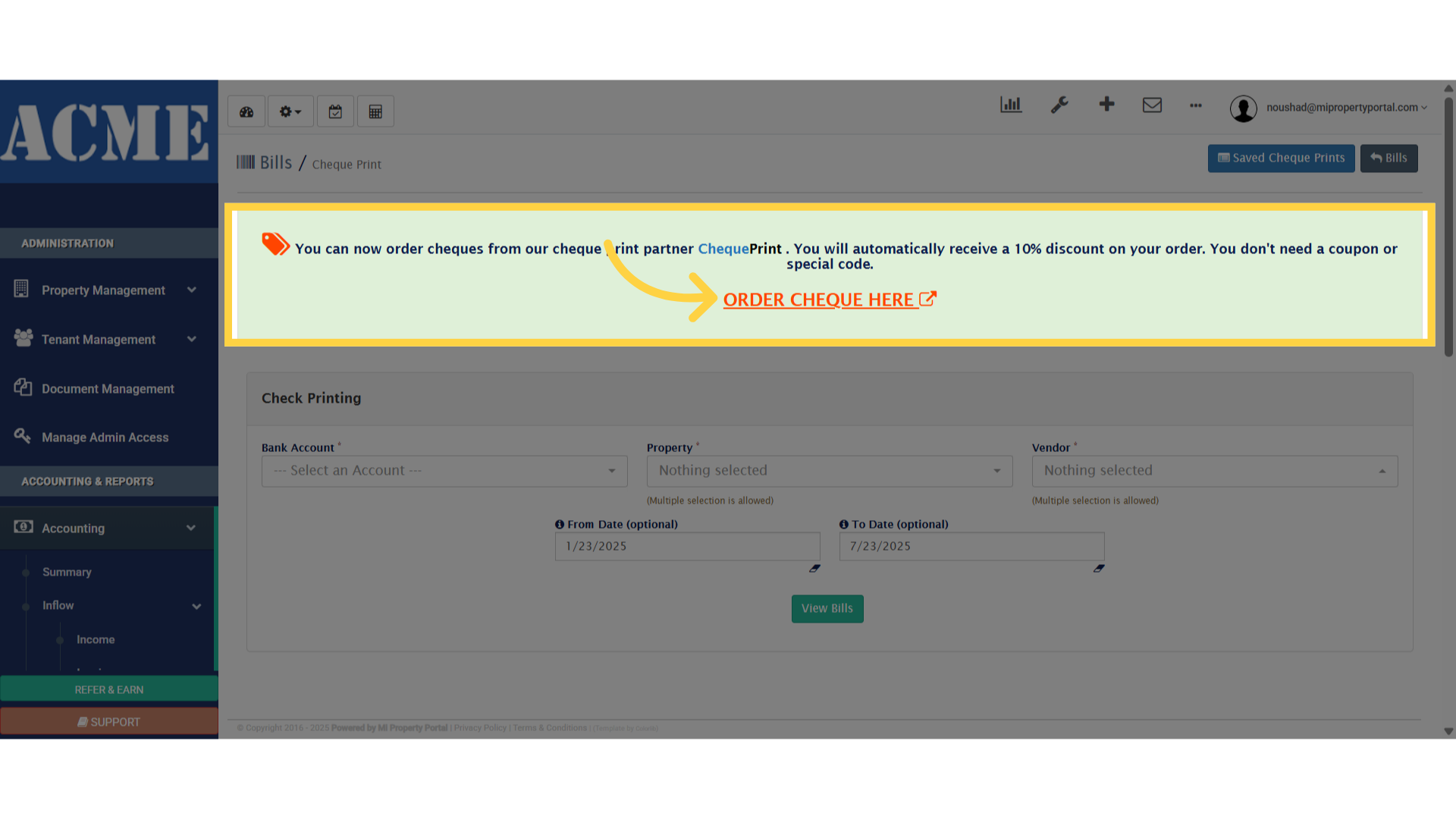Open the Property multi-select dropdown

tap(829, 471)
